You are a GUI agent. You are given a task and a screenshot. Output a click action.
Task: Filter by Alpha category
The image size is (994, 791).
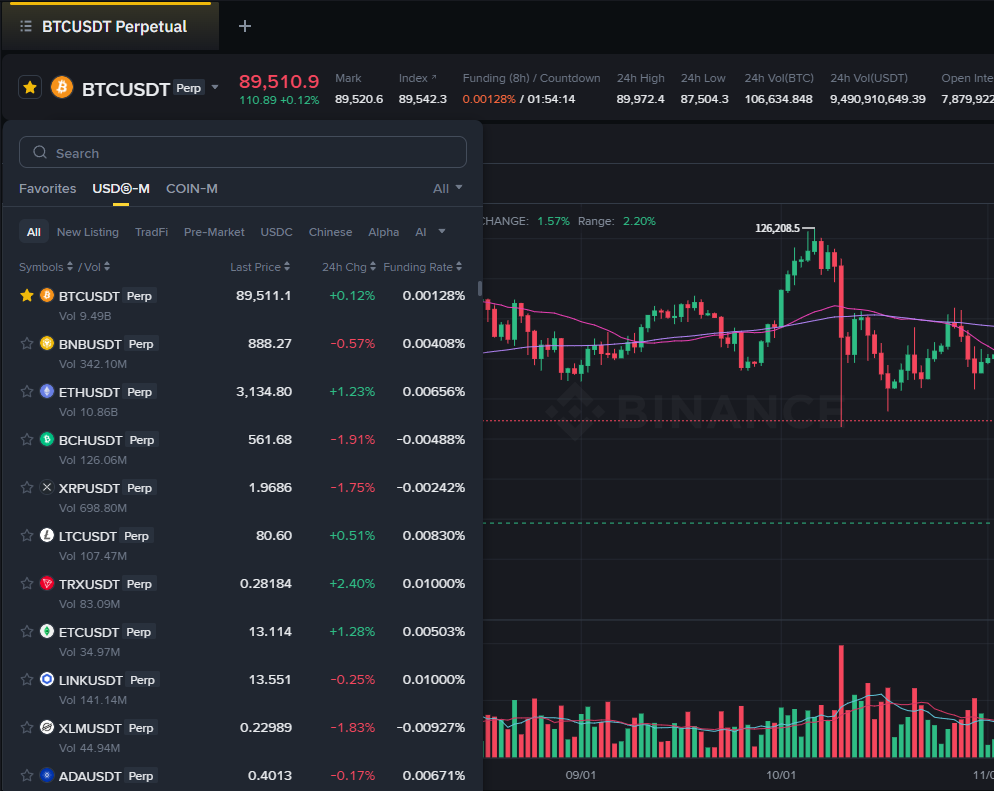pyautogui.click(x=384, y=232)
